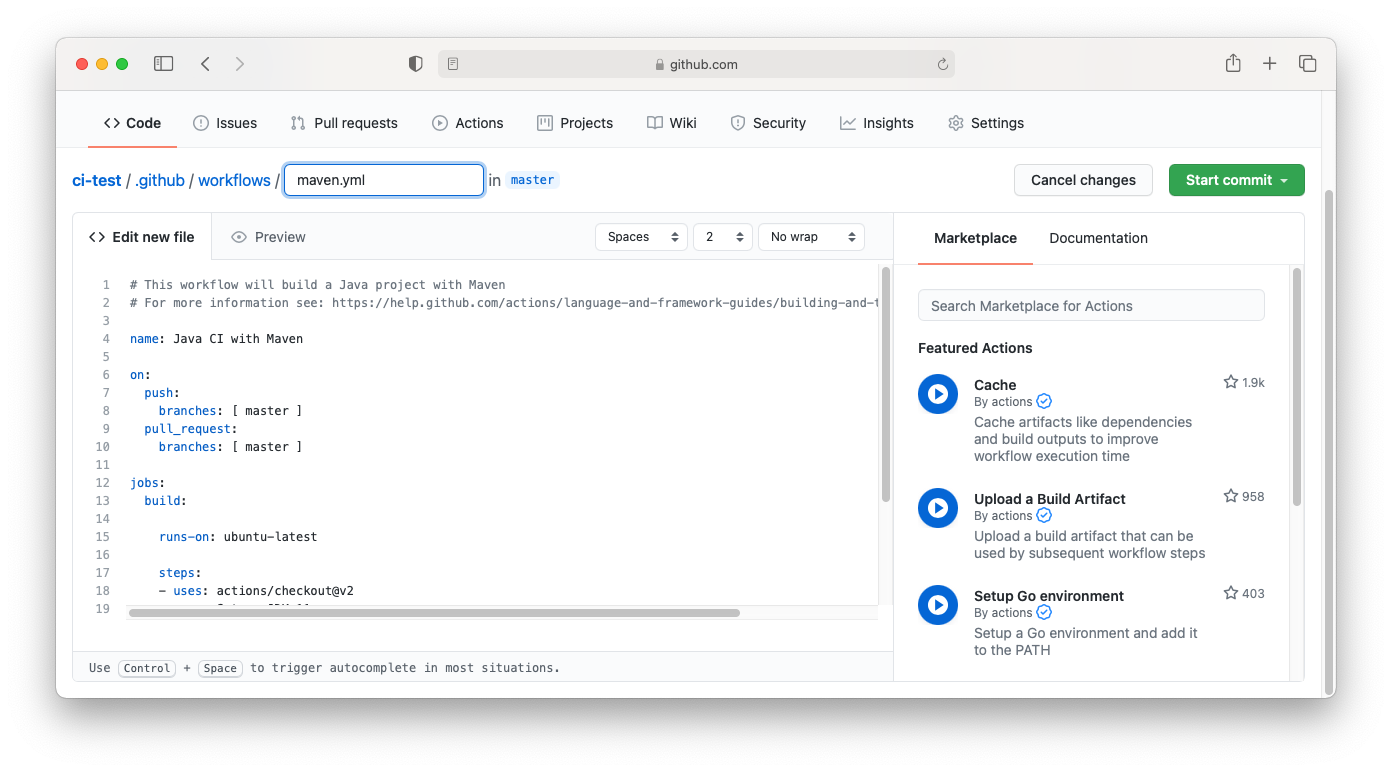Image resolution: width=1392 pixels, height=772 pixels.
Task: Go back with Safari back arrow
Action: point(205,64)
